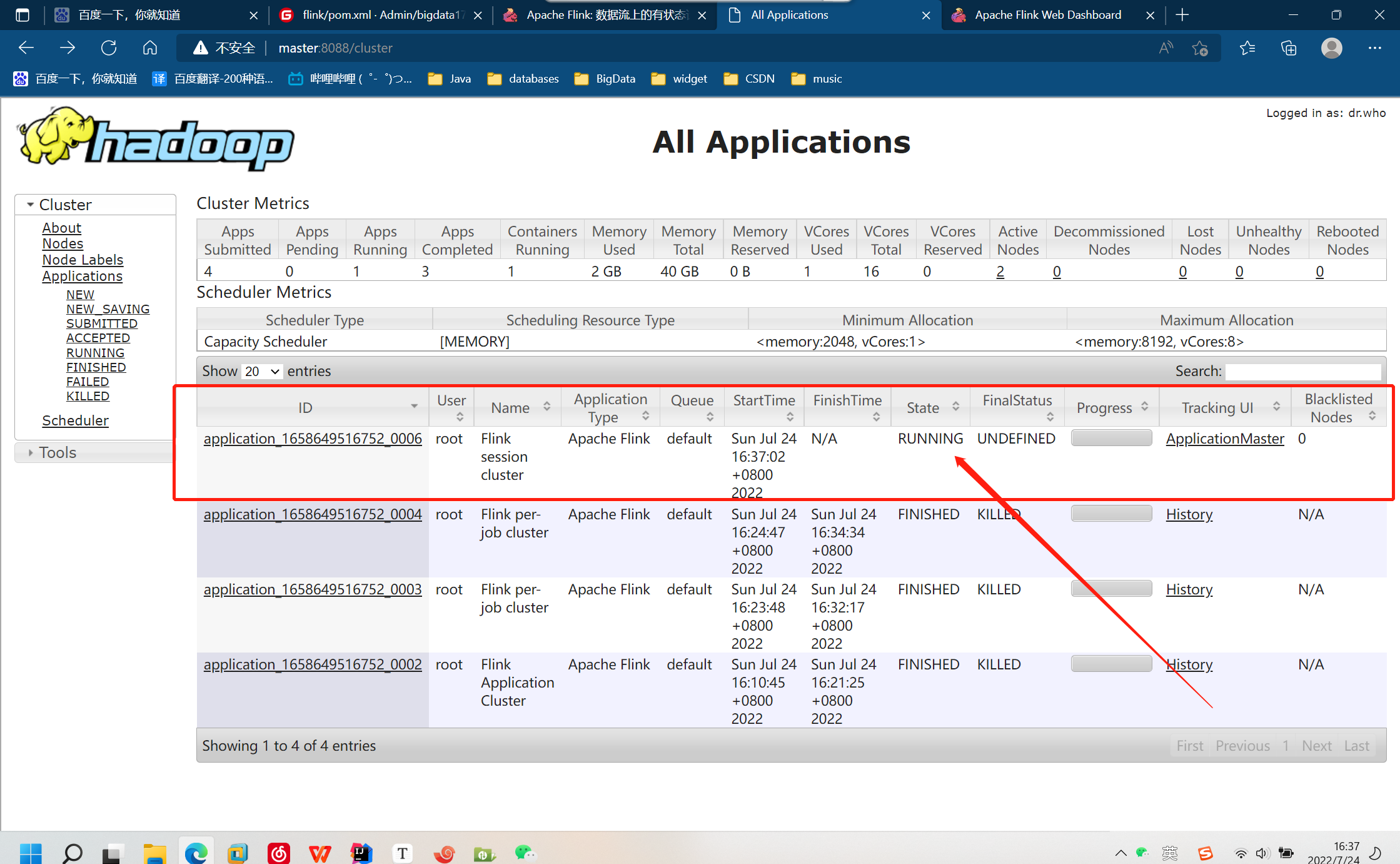Open browser settings ellipsis menu
Image resolution: width=1400 pixels, height=864 pixels.
coord(1374,48)
